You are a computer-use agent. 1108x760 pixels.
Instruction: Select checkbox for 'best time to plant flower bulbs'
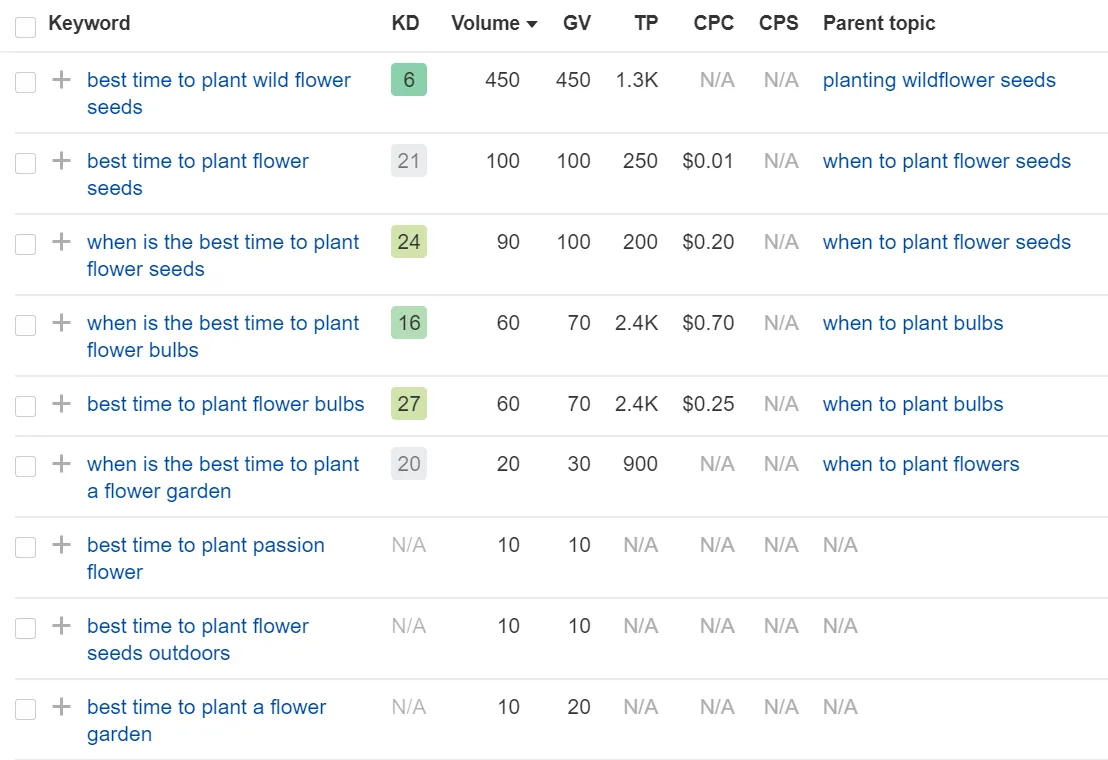(25, 406)
